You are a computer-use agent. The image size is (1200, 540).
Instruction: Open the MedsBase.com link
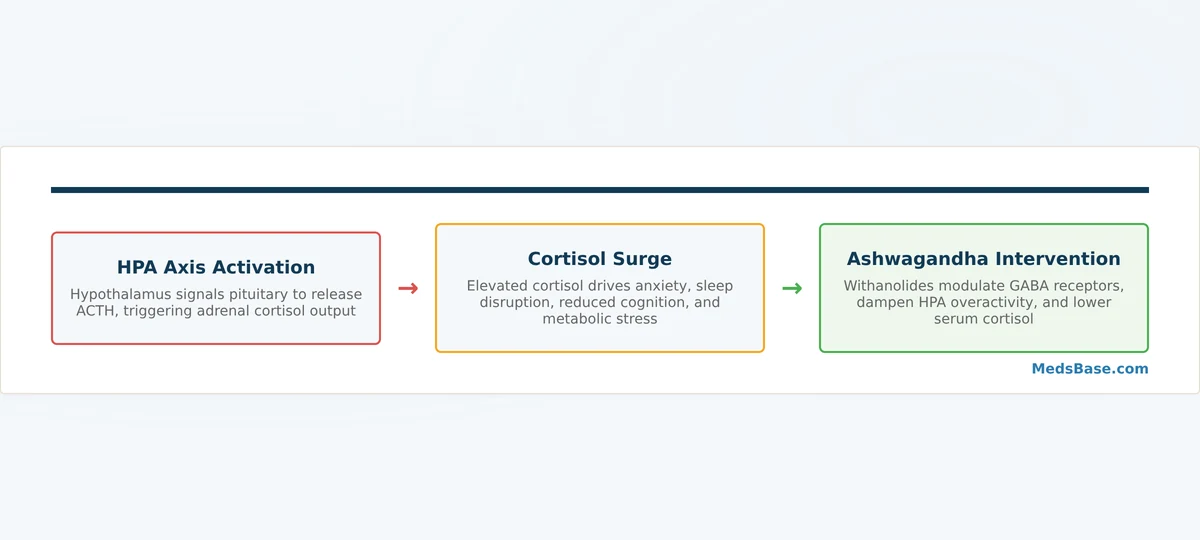pos(1090,369)
